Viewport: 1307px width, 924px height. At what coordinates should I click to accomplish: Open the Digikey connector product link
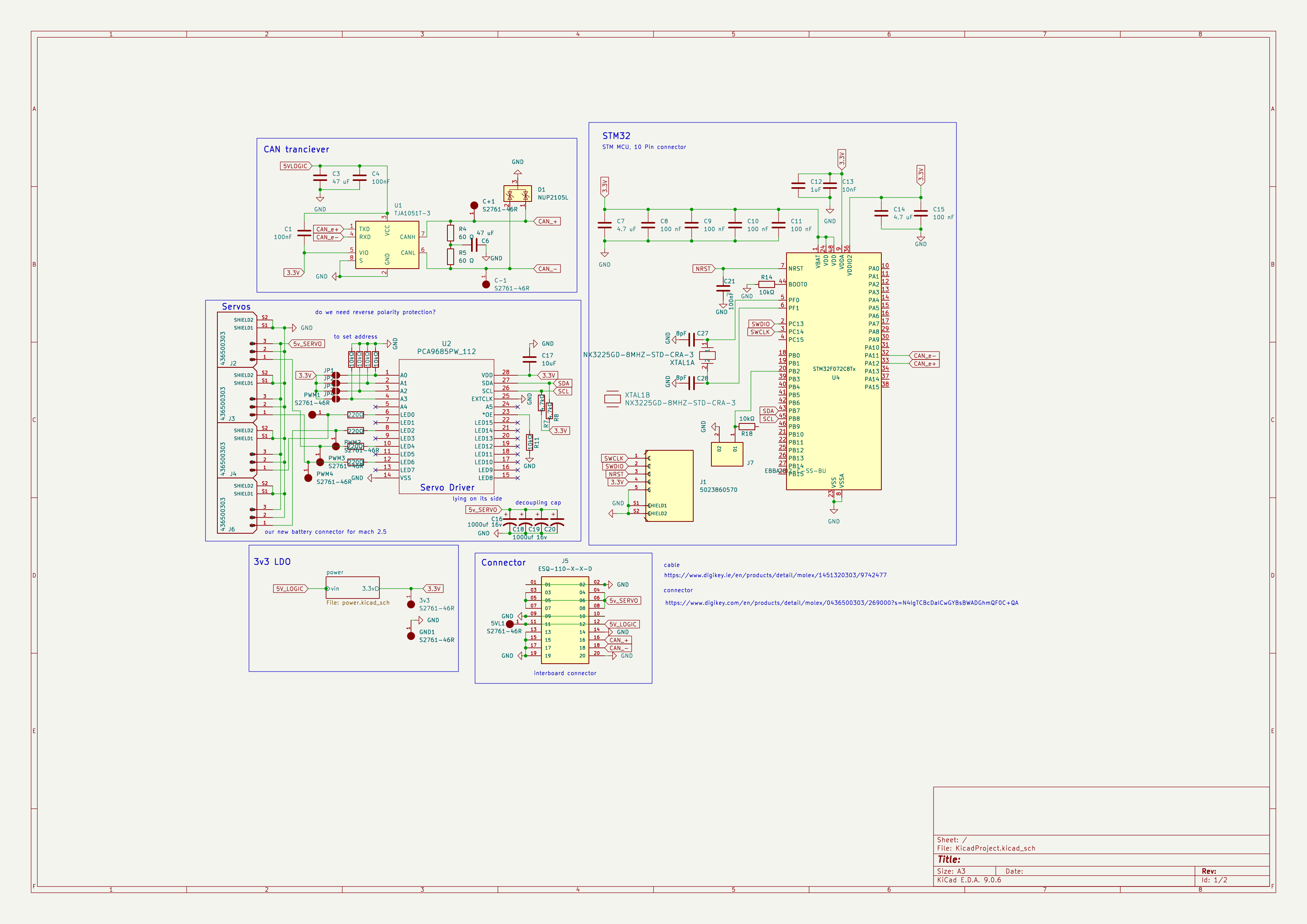point(842,603)
